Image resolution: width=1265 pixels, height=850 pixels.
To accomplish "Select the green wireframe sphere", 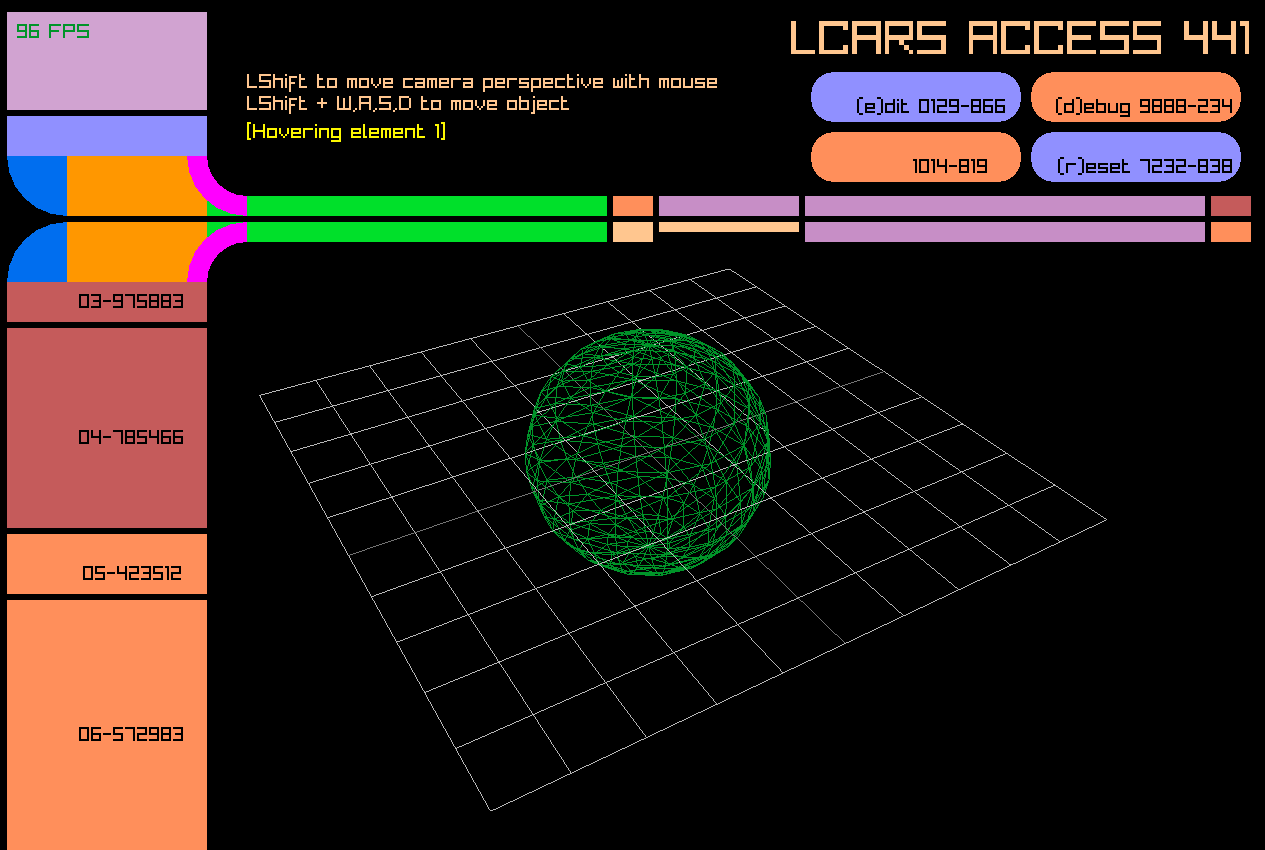I will tap(648, 452).
